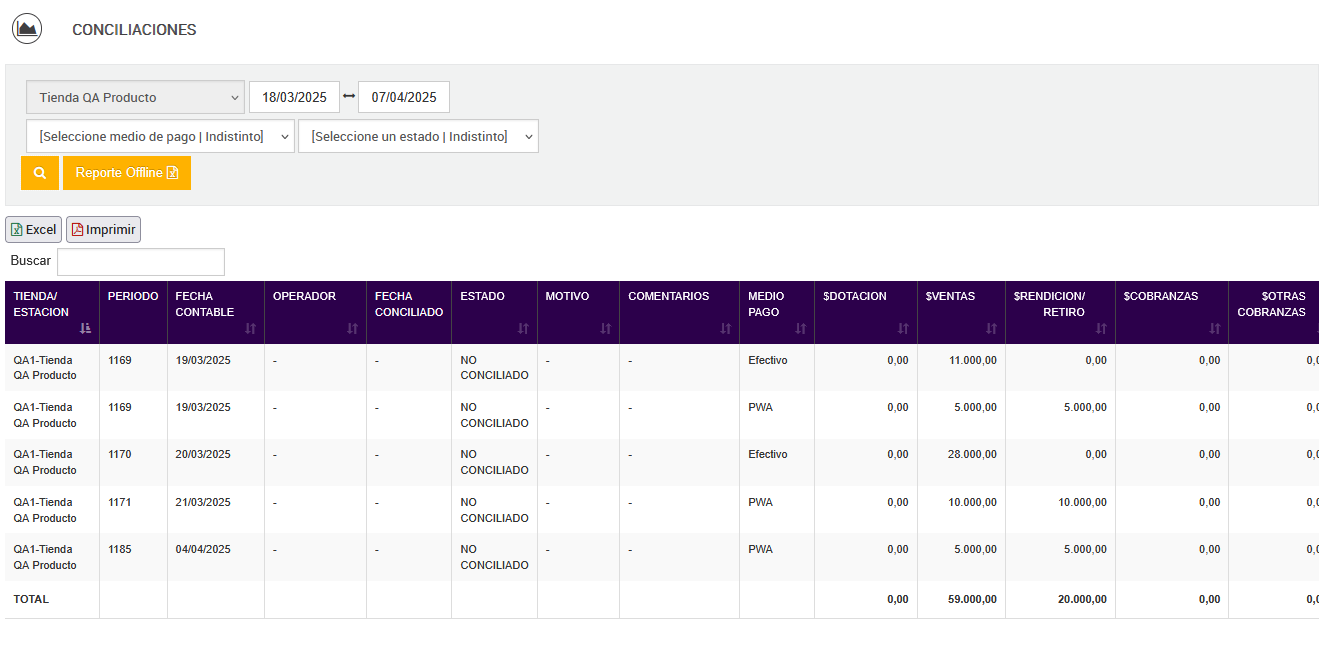Viewport: 1322px width, 647px height.
Task: Sort by Motivo column sort icon
Action: click(x=605, y=328)
